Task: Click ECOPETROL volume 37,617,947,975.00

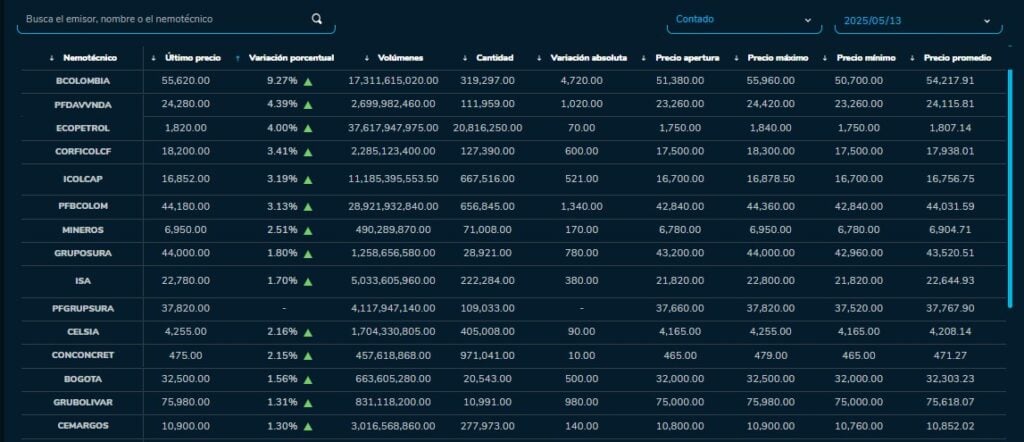Action: (393, 128)
